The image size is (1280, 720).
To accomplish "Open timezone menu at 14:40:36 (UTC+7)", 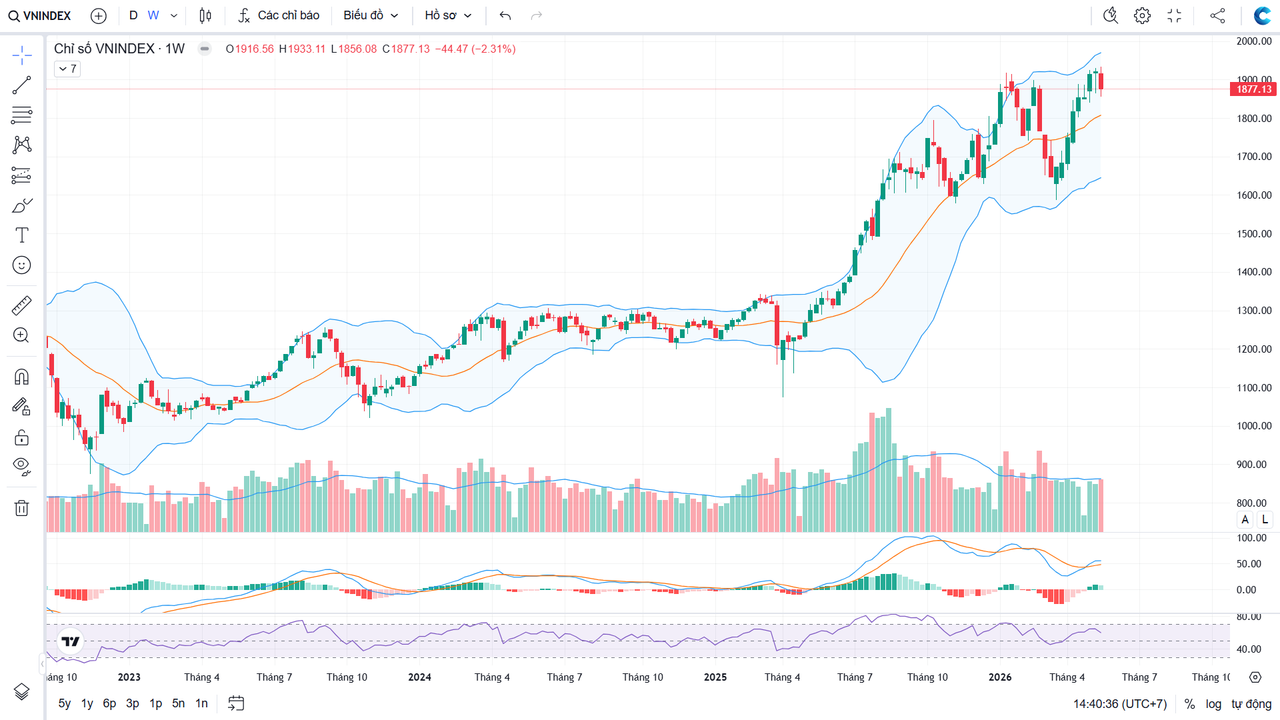I will click(1120, 704).
